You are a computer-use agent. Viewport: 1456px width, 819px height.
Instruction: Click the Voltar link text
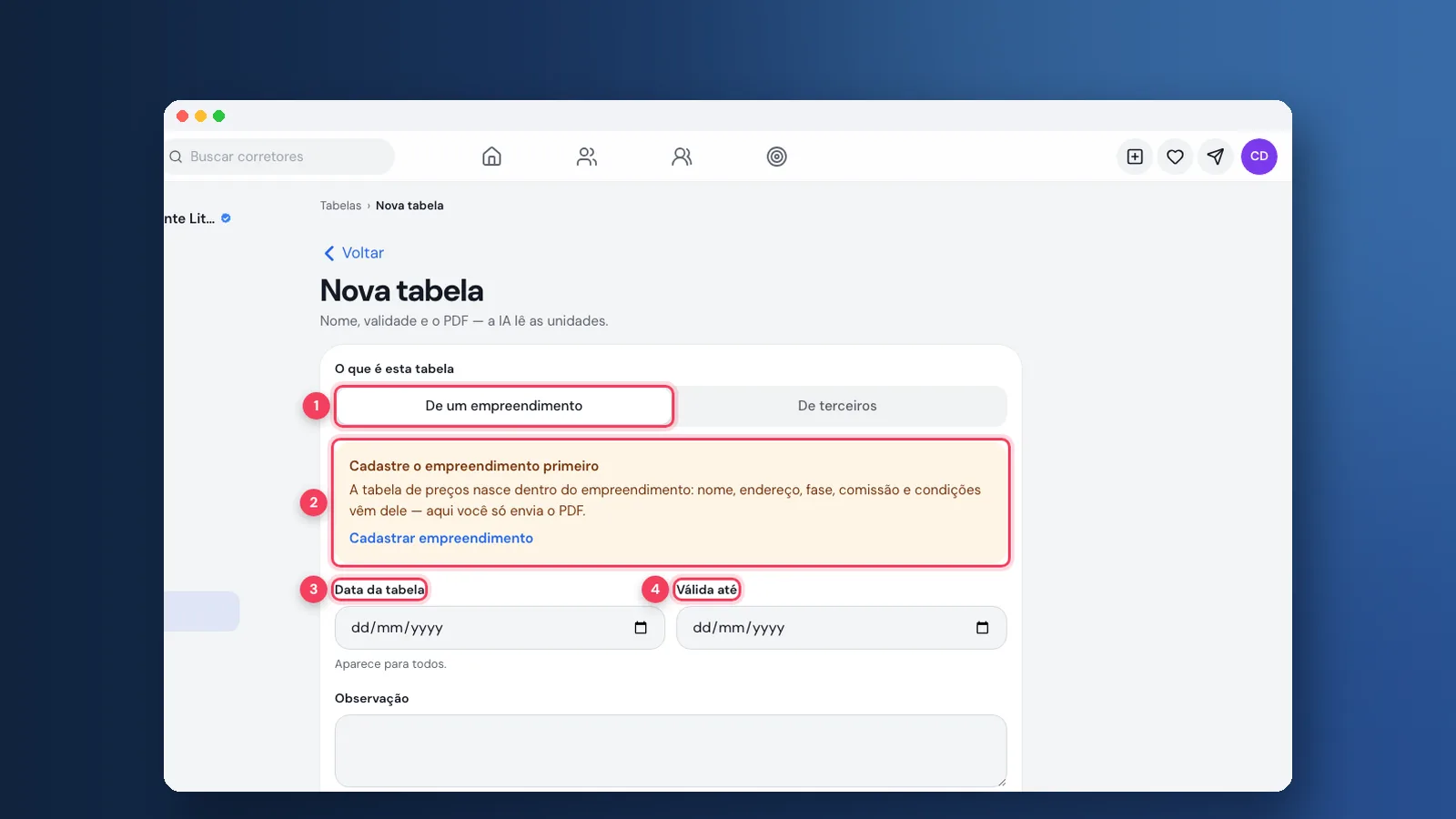pyautogui.click(x=363, y=253)
